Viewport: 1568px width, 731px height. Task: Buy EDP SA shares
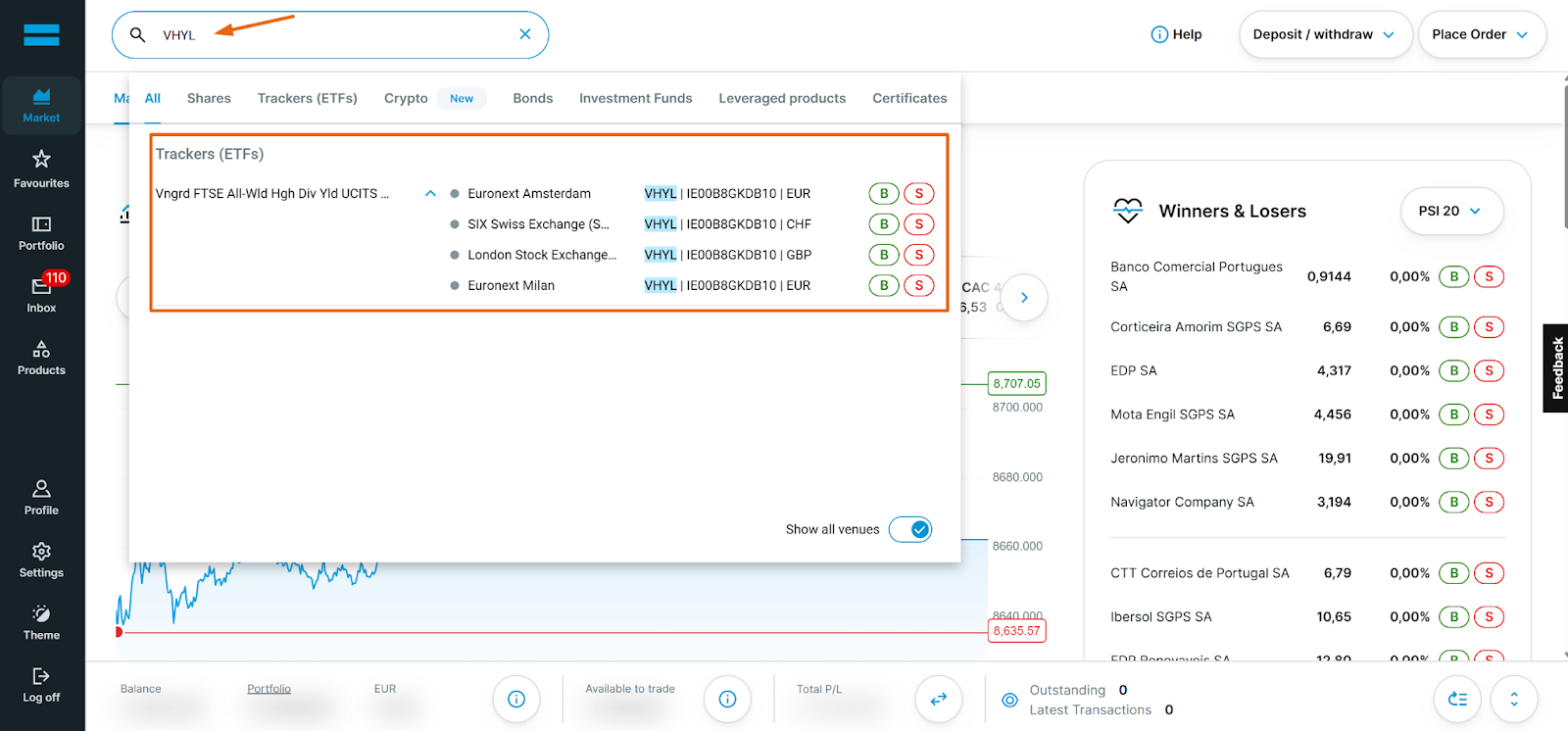point(1454,371)
